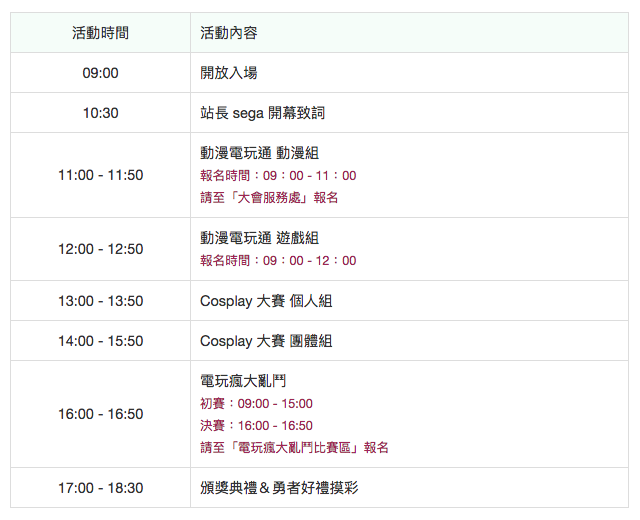Select the 09:00 time cell

[100, 73]
